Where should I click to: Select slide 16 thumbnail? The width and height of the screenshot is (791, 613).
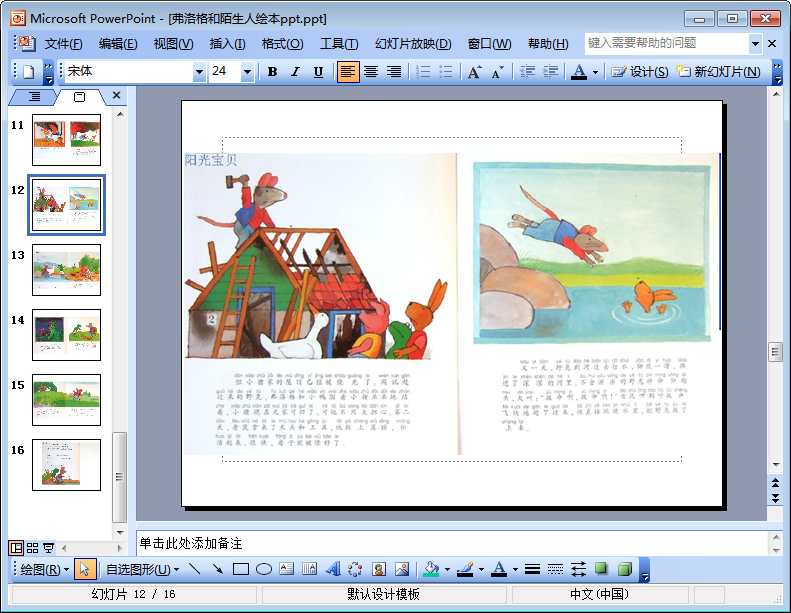pyautogui.click(x=67, y=465)
